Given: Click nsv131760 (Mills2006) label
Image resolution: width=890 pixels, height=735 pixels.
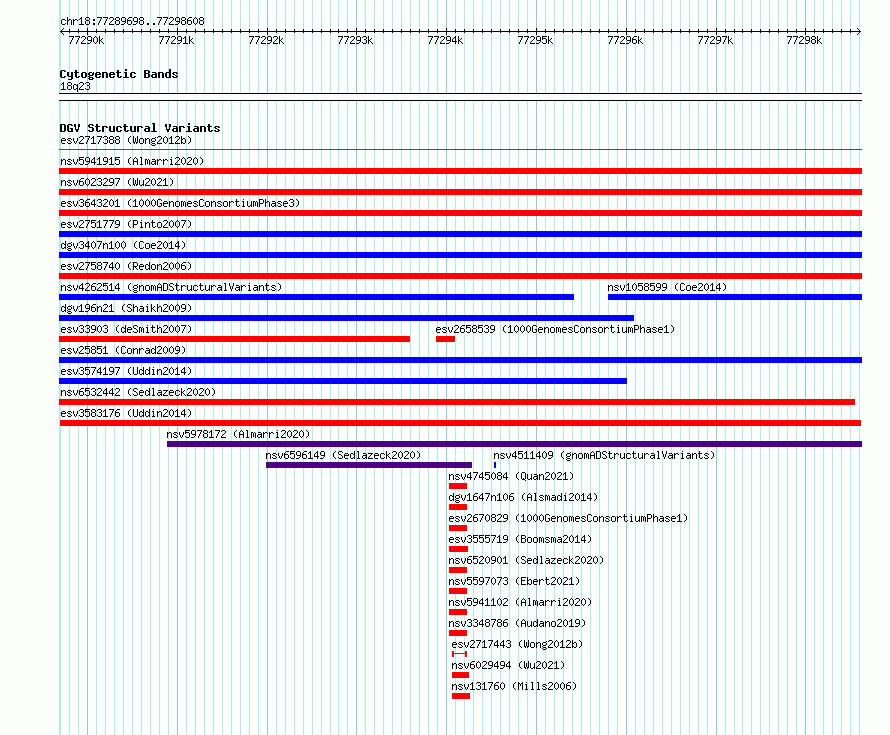Looking at the screenshot, I should pyautogui.click(x=514, y=686).
